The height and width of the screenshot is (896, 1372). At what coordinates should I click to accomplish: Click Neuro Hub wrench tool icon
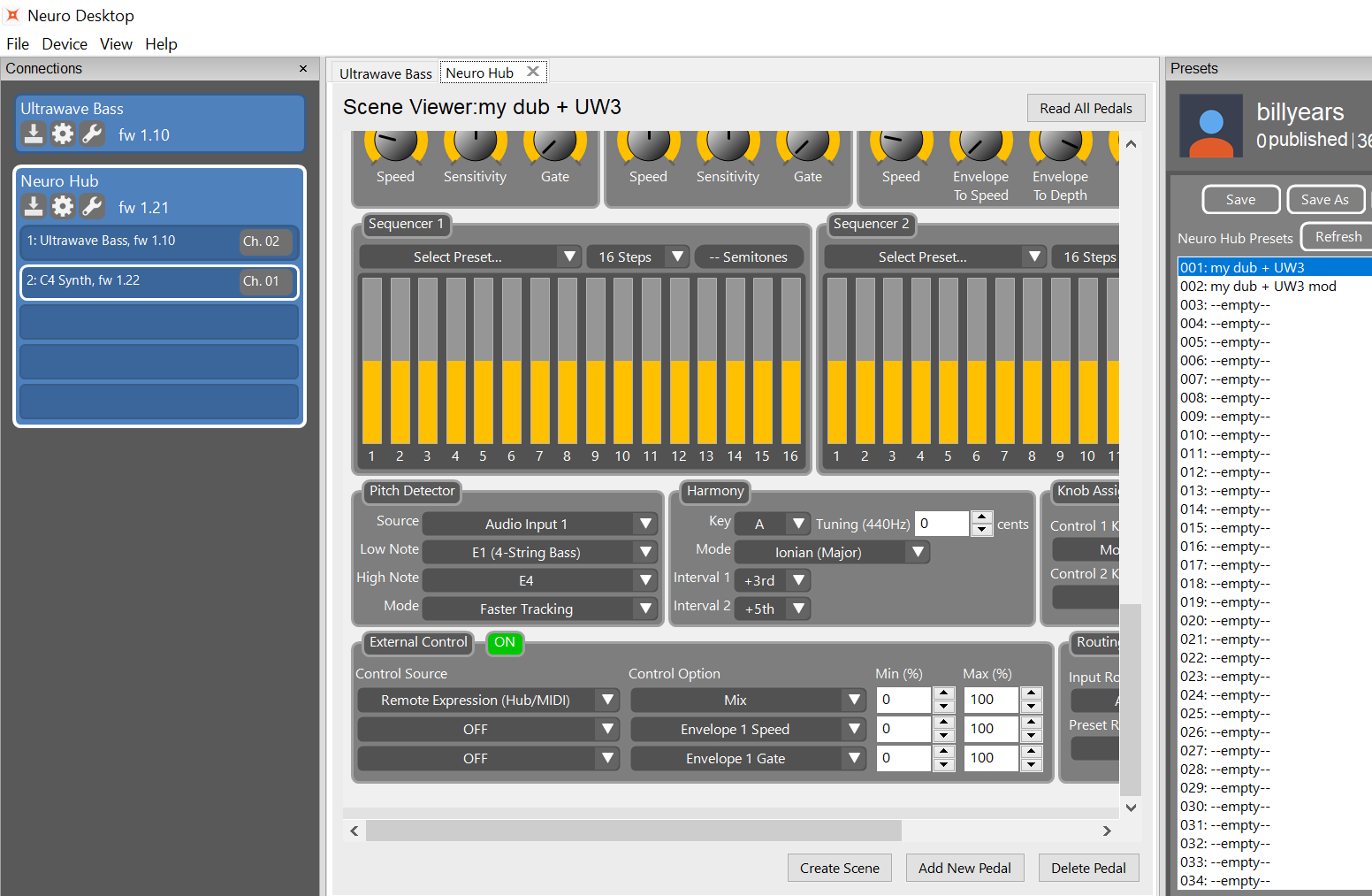[92, 206]
